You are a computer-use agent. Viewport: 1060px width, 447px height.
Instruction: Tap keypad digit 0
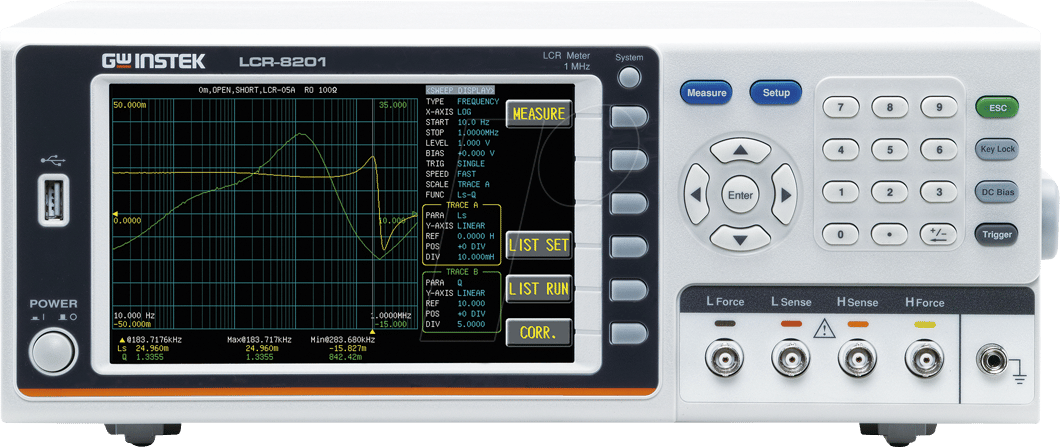pyautogui.click(x=840, y=234)
